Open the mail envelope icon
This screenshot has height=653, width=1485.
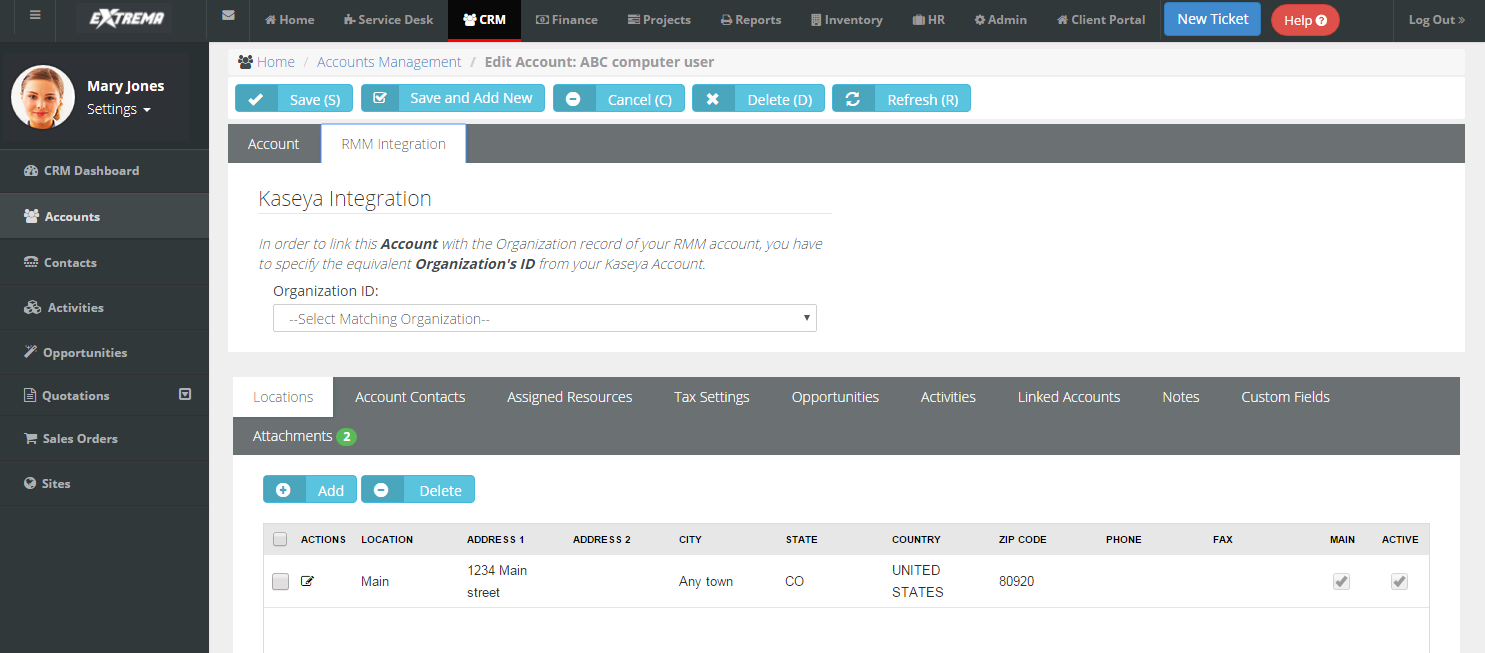pyautogui.click(x=229, y=16)
